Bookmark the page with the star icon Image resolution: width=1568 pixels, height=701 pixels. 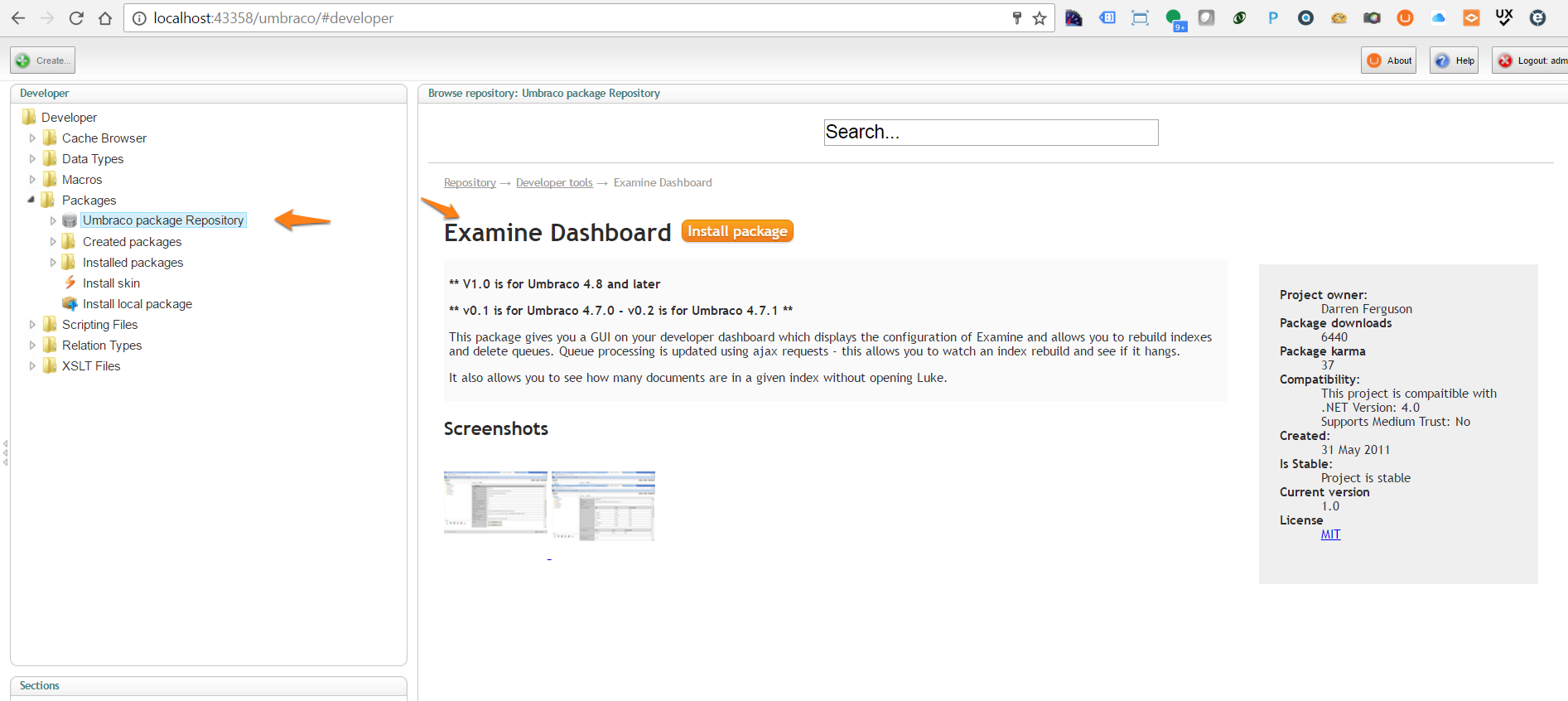(1040, 18)
